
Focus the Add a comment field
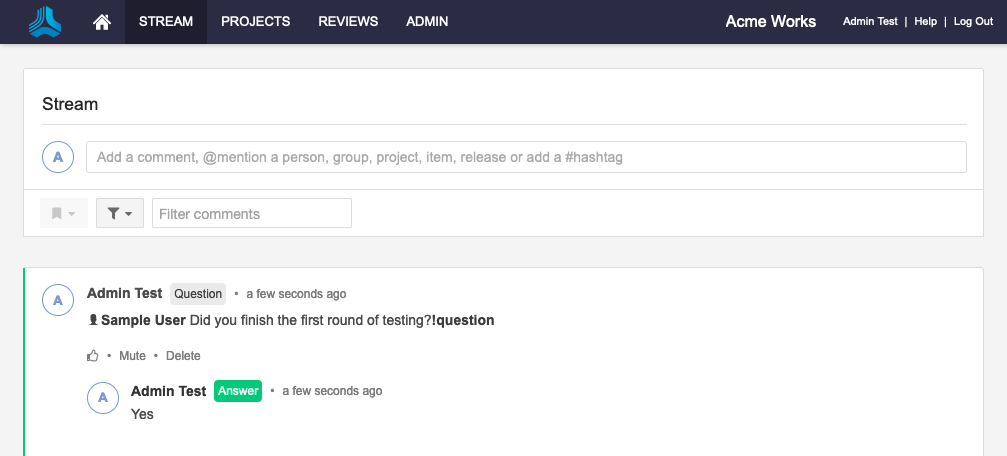click(x=526, y=157)
